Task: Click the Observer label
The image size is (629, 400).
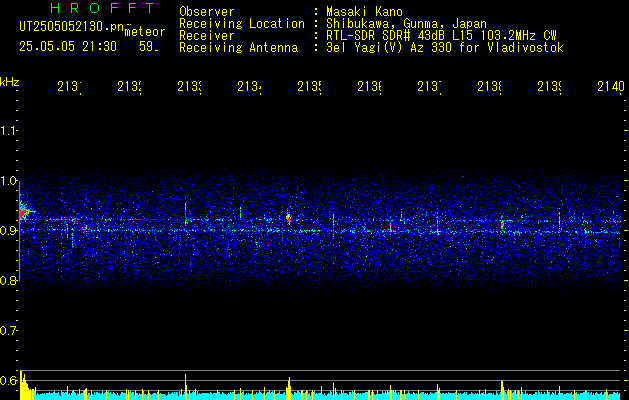Action: click(x=207, y=12)
